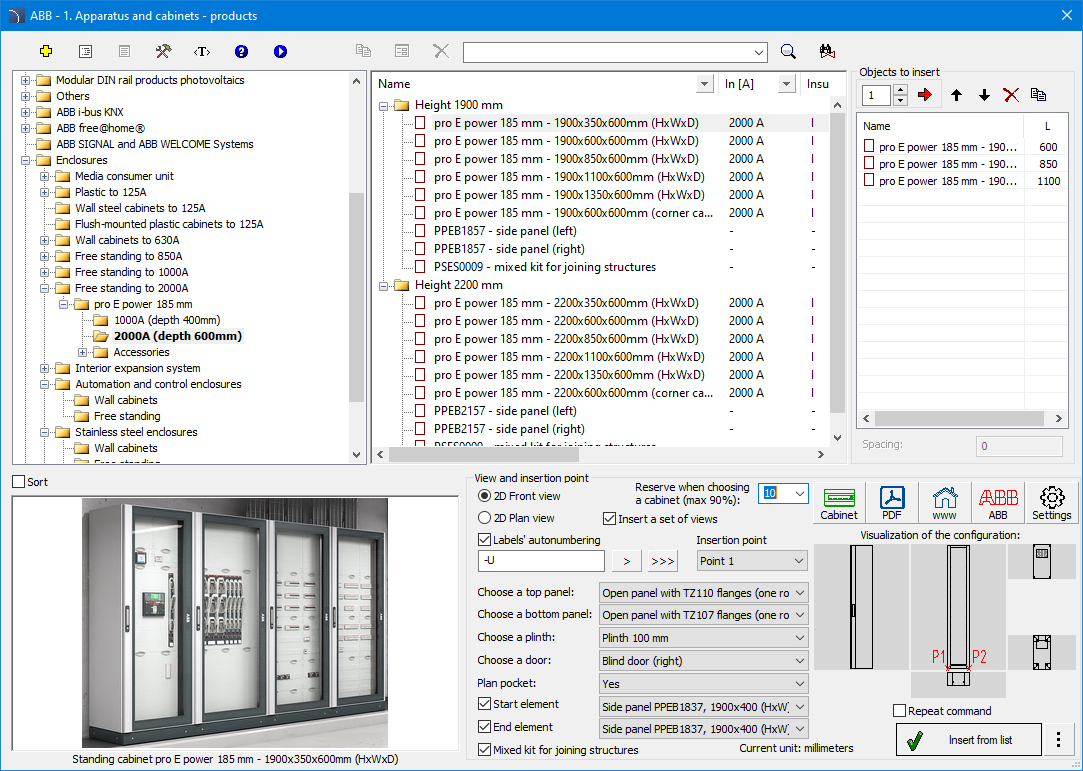The image size is (1083, 771).
Task: Open the blue question mark help icon
Action: [x=241, y=51]
